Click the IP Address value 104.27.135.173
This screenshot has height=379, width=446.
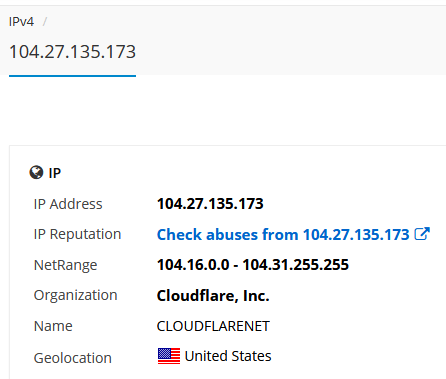(x=210, y=204)
